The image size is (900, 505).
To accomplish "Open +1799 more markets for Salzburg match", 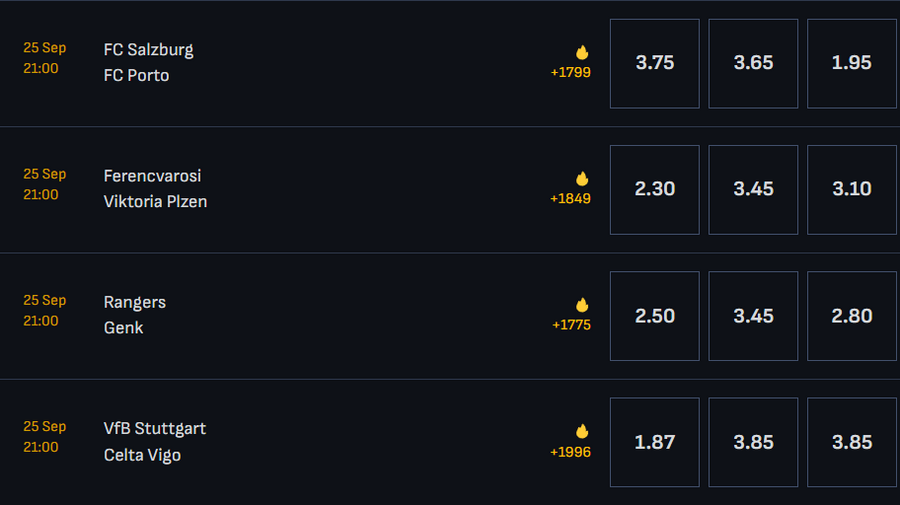I will click(x=571, y=72).
